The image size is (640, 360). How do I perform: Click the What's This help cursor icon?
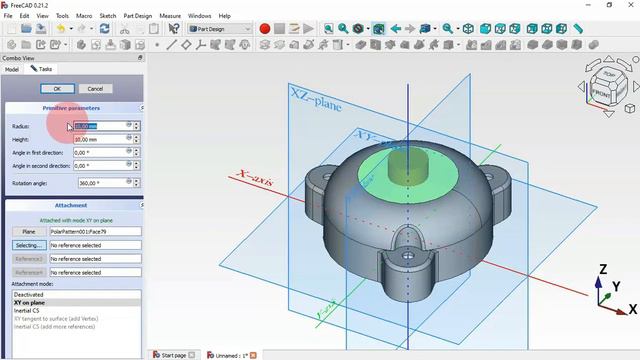pyautogui.click(x=174, y=29)
